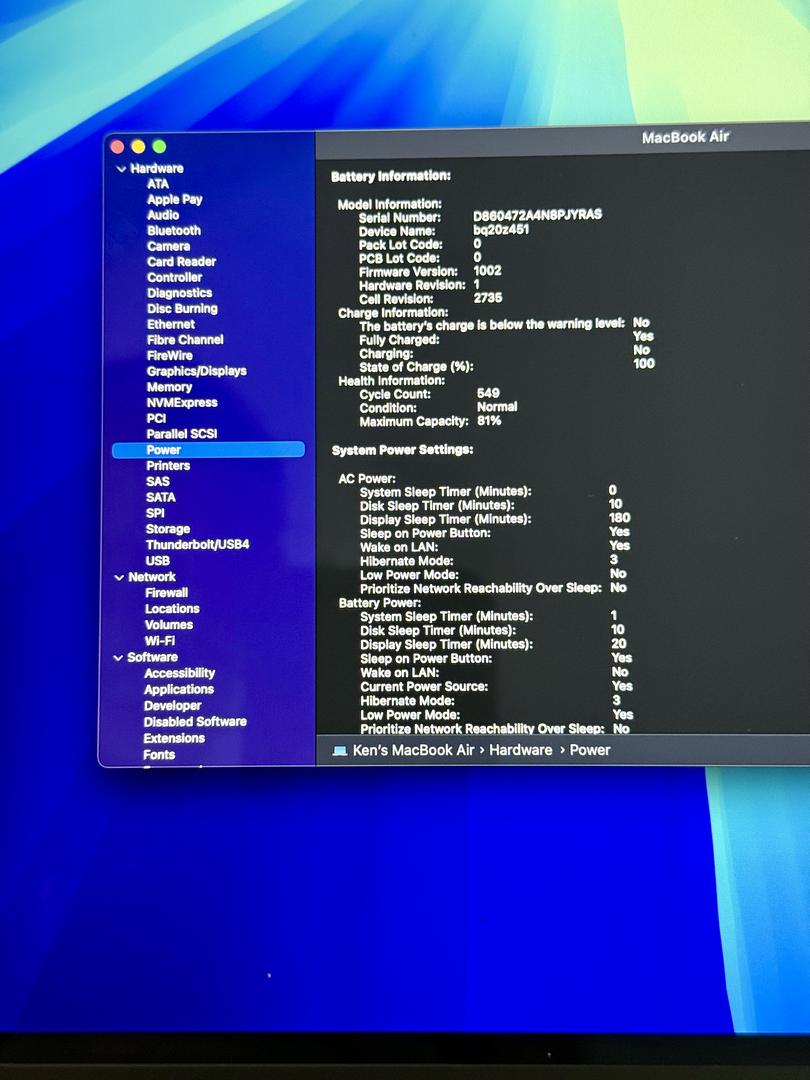810x1080 pixels.
Task: Select the highlighted Power sidebar item
Action: pos(208,450)
